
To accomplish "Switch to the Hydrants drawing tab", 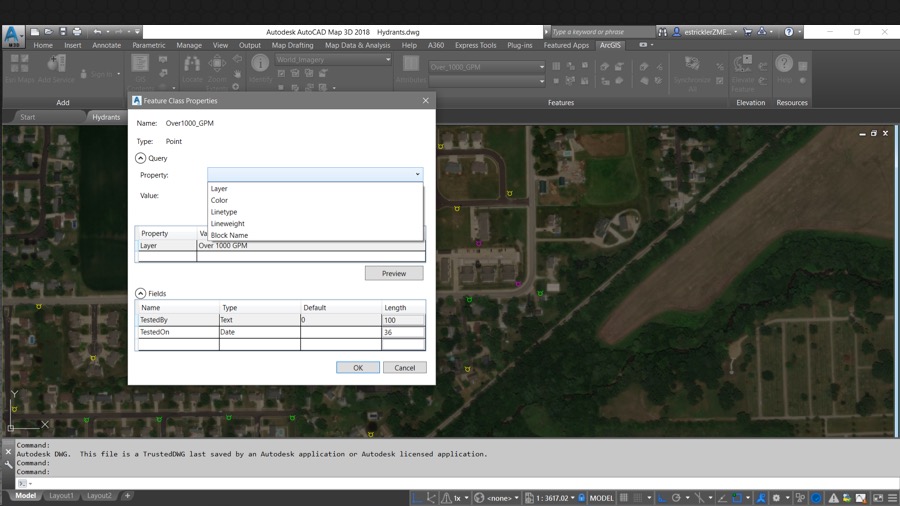I will (106, 117).
